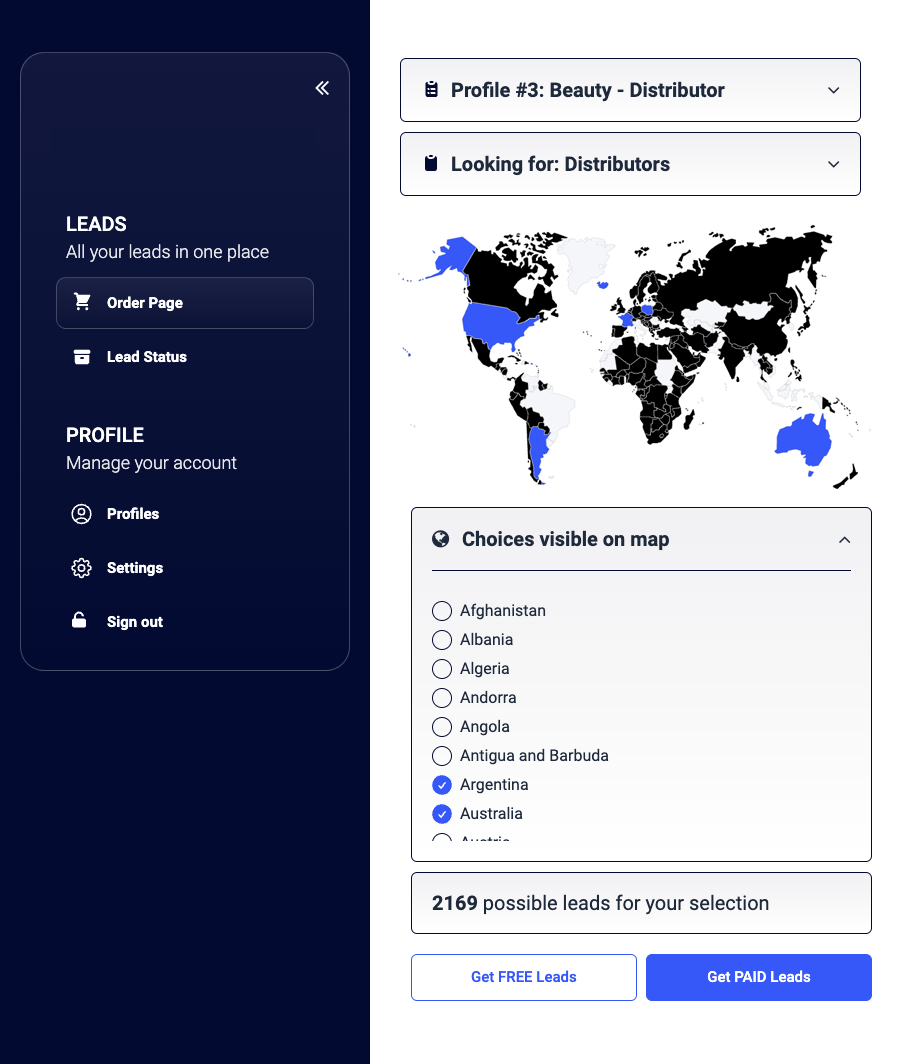Screen dimensions: 900x1064
Task: Click the Lead Status archive box icon
Action: click(82, 357)
